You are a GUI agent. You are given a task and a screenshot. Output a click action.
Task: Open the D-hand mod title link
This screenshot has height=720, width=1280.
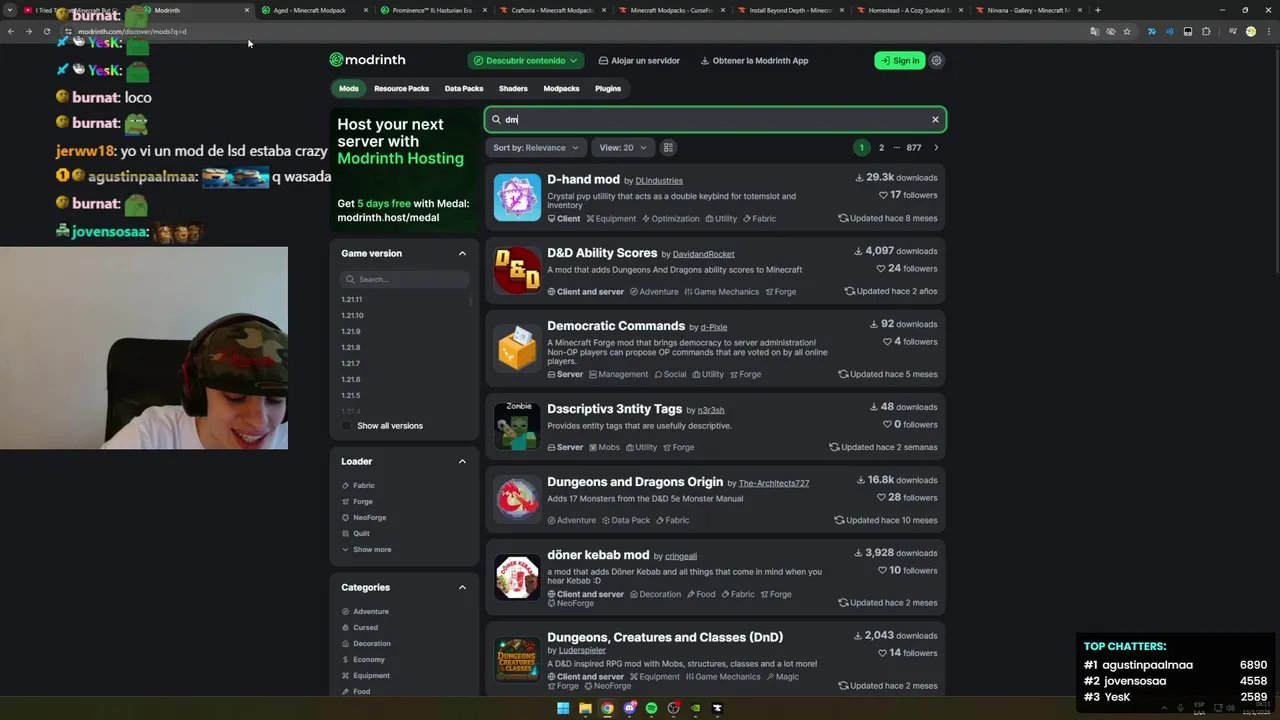tap(583, 179)
